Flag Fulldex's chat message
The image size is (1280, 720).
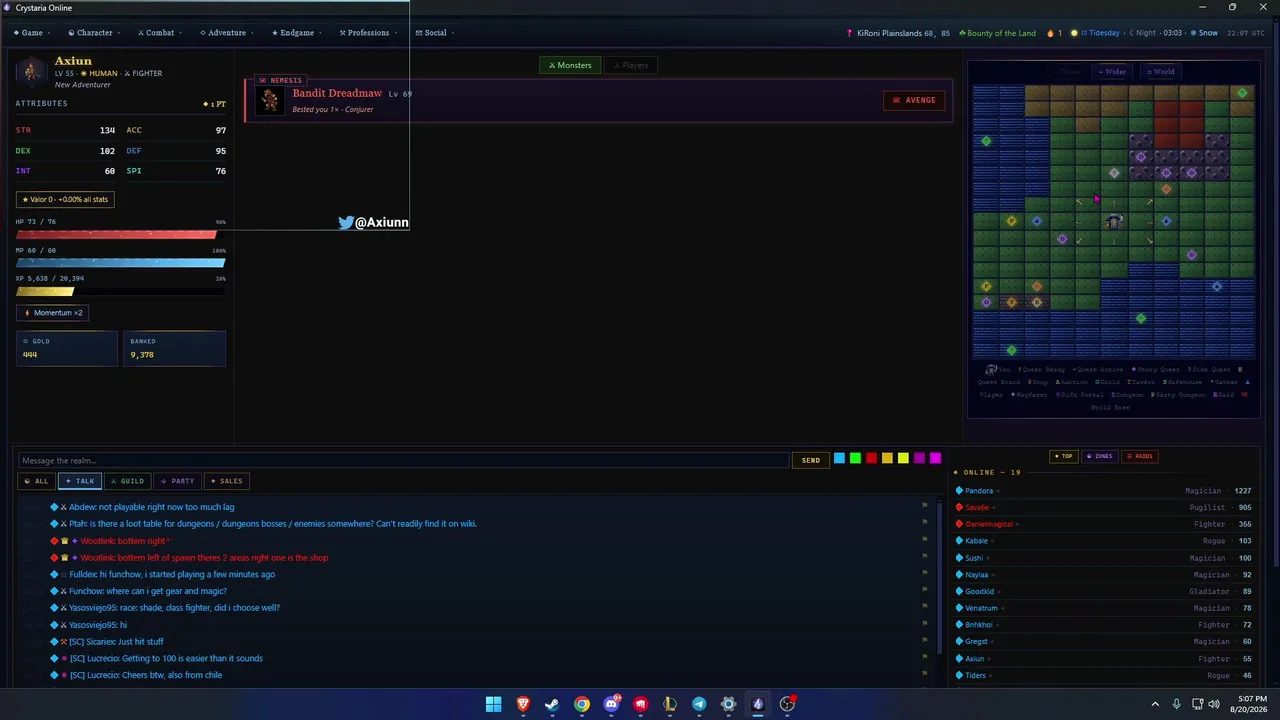[925, 574]
